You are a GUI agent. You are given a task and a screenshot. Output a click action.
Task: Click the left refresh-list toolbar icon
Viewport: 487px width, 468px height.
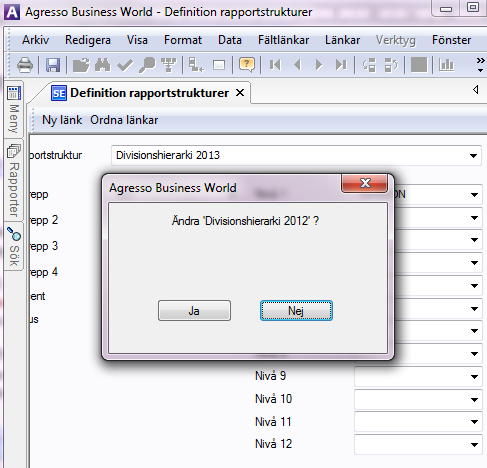point(369,65)
